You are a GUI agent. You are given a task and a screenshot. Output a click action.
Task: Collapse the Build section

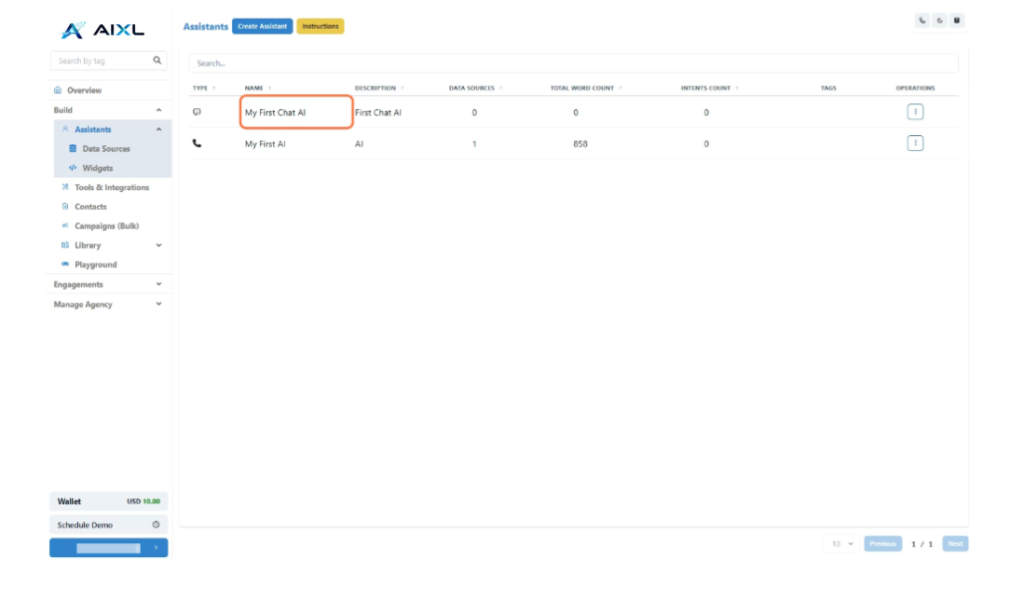click(158, 110)
